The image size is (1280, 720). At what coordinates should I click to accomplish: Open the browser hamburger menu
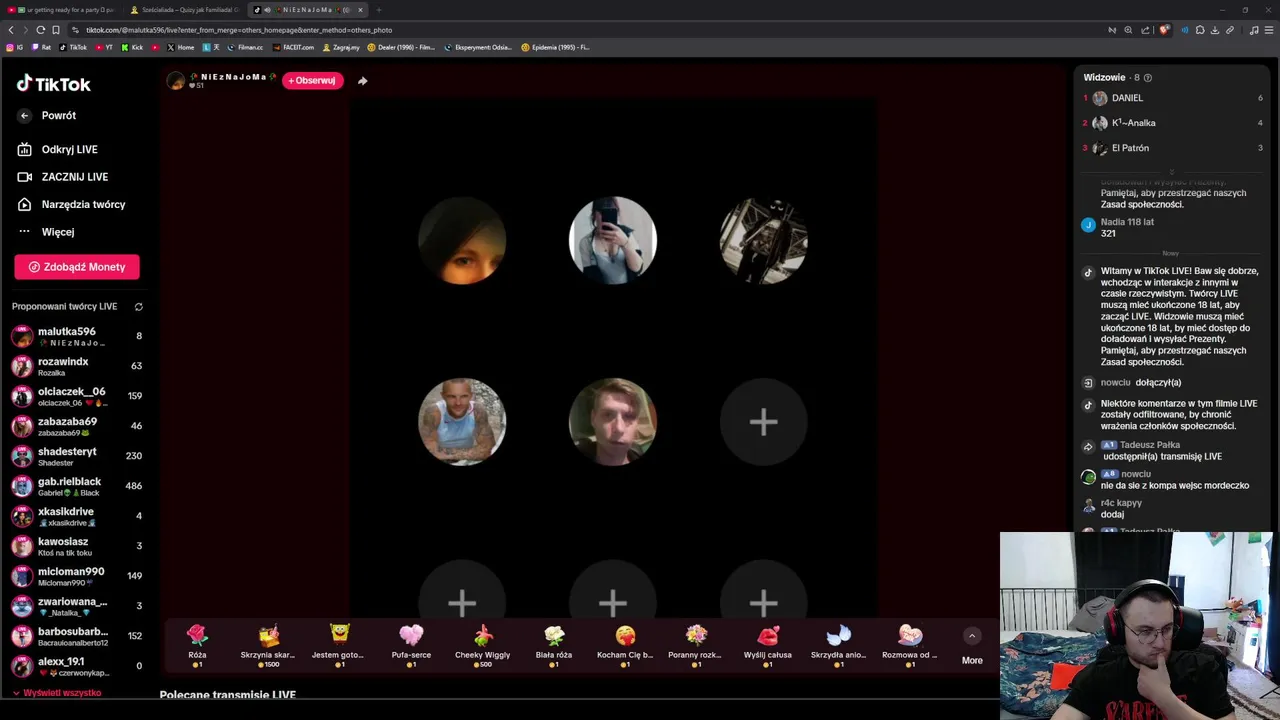[x=1269, y=30]
